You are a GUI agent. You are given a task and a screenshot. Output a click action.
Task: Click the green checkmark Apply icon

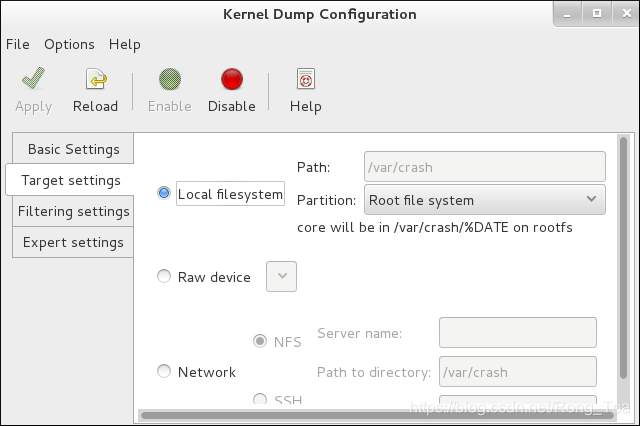33,78
